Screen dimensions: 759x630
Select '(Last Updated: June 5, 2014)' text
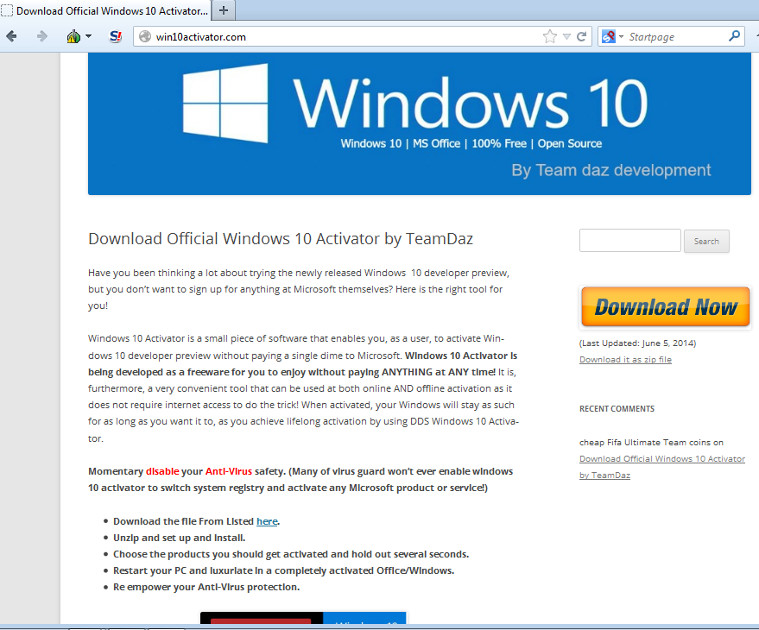point(638,343)
